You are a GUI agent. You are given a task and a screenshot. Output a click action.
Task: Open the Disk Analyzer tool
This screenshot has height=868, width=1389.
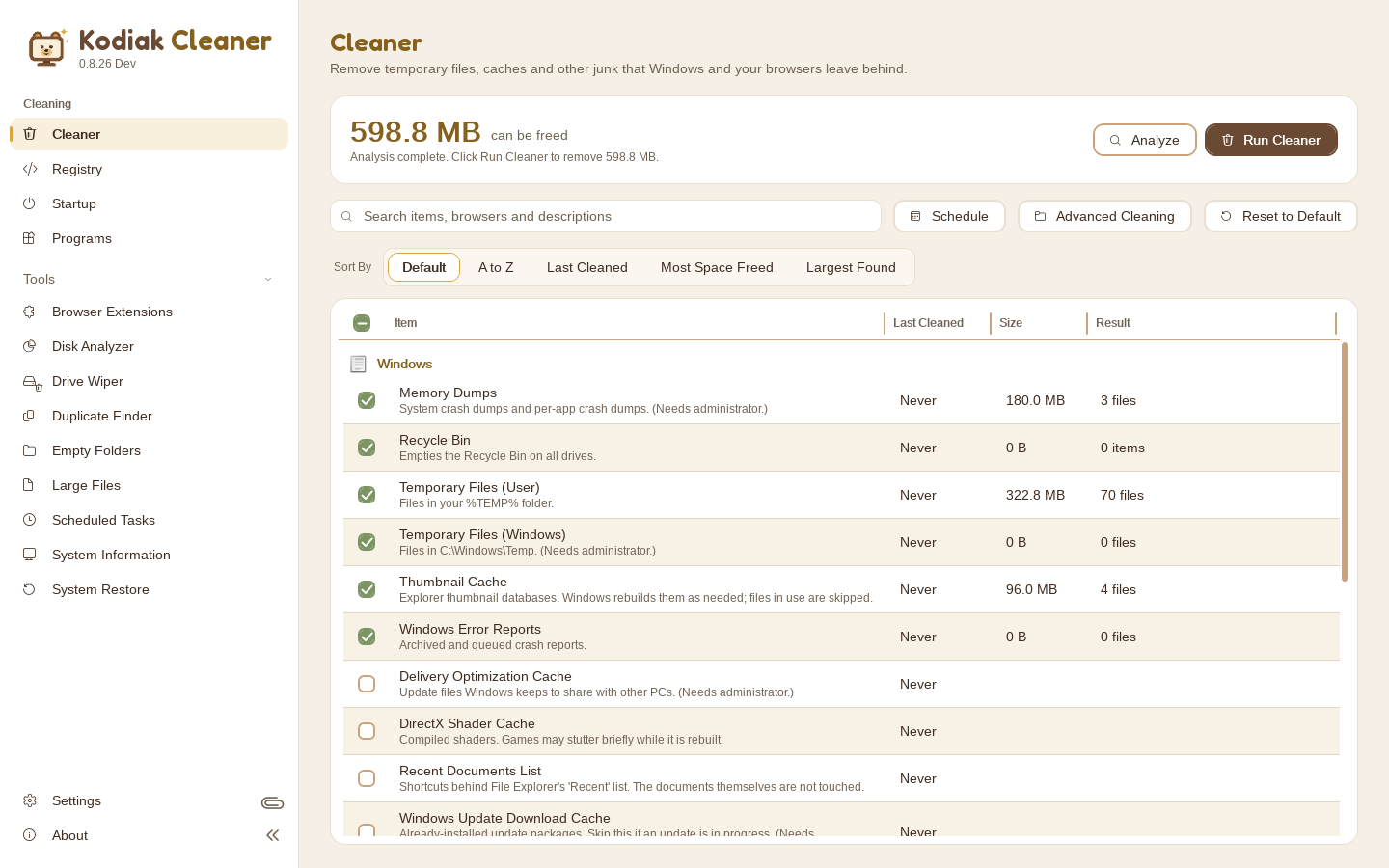coord(149,346)
